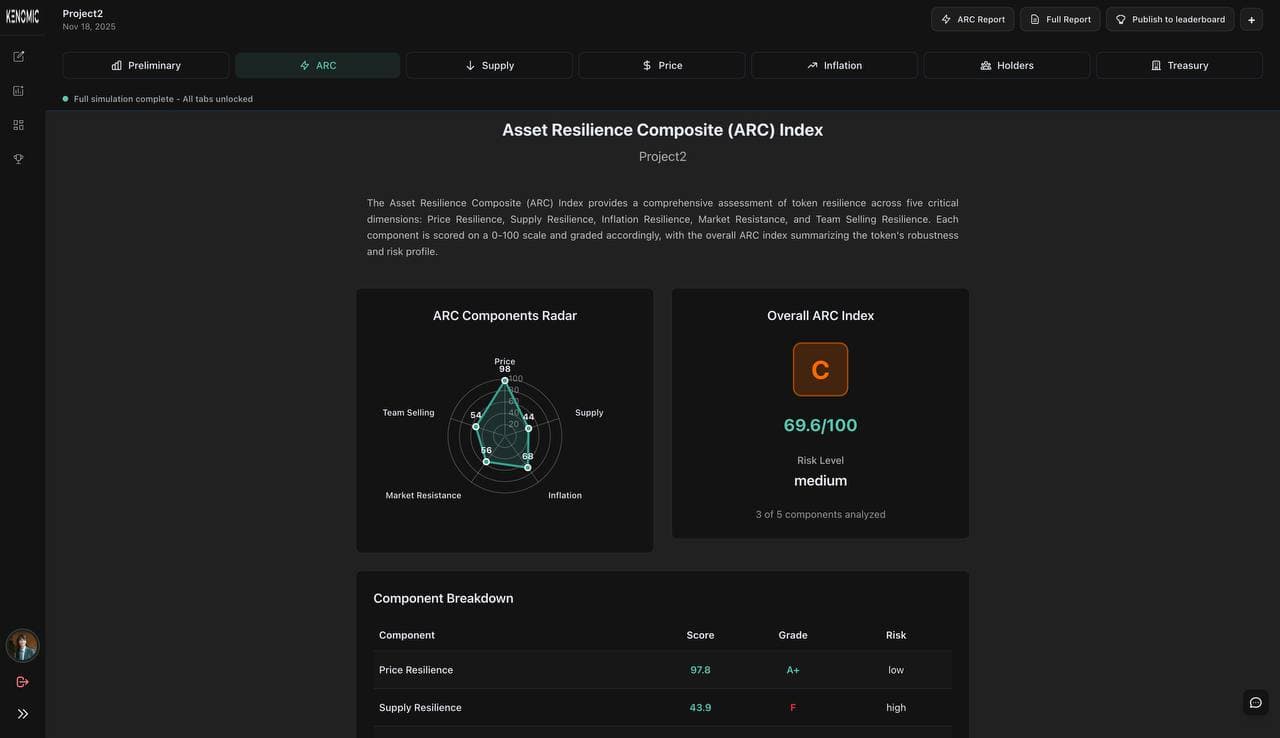Open the dashboard grid icon in the sidebar
Screen dimensions: 1280x738
tap(18, 124)
